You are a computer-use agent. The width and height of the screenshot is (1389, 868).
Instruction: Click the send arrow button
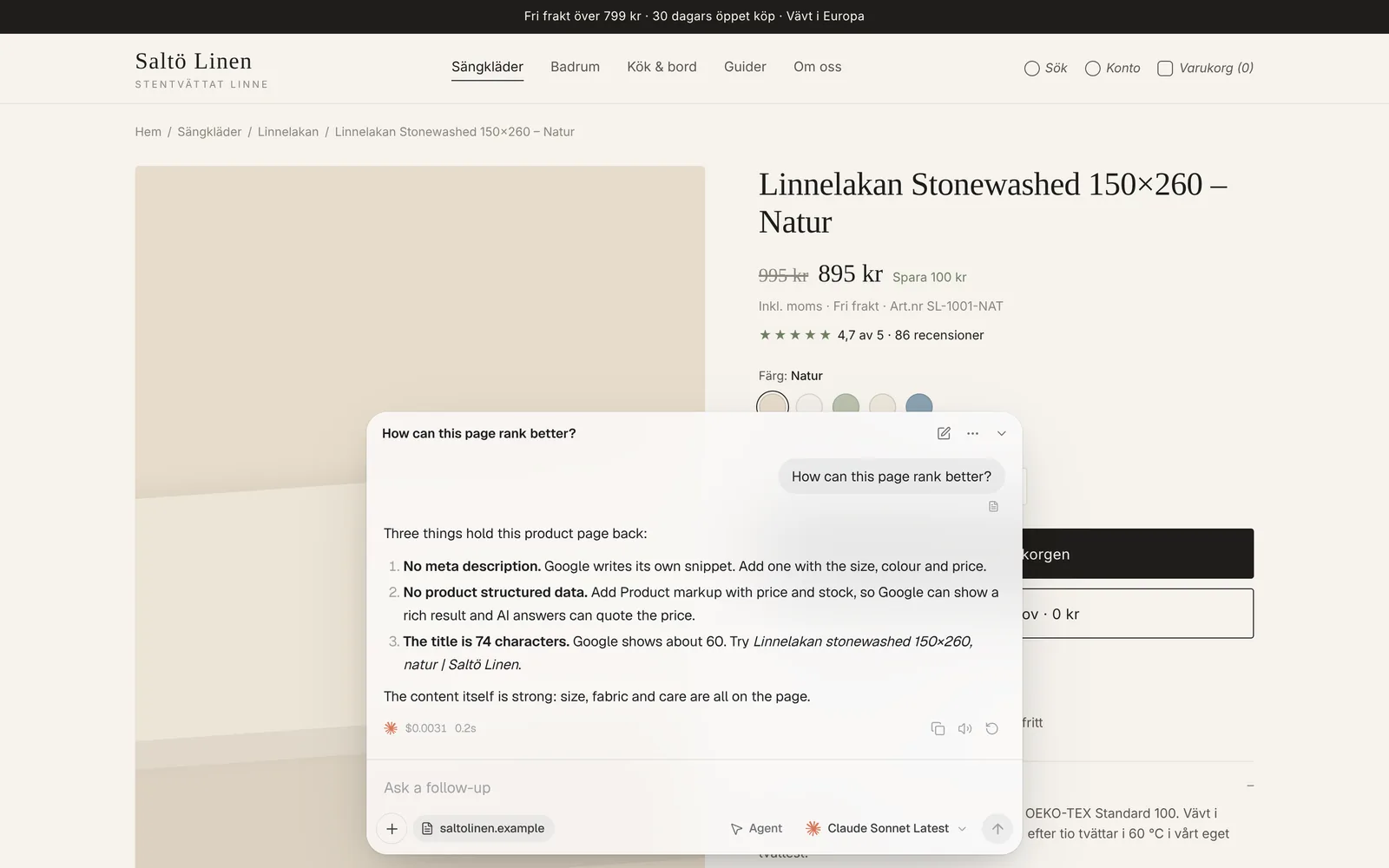997,828
